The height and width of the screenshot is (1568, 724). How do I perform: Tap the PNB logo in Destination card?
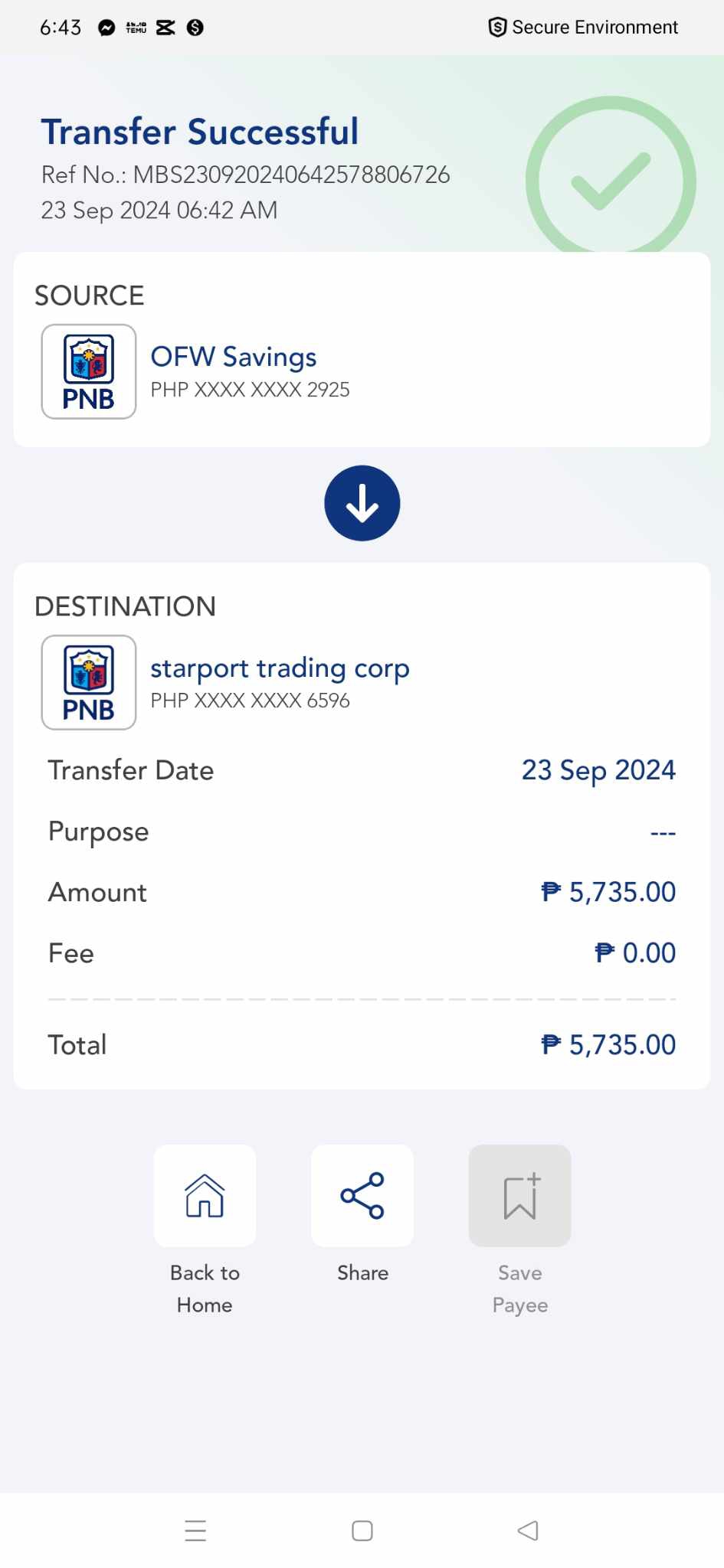coord(89,683)
